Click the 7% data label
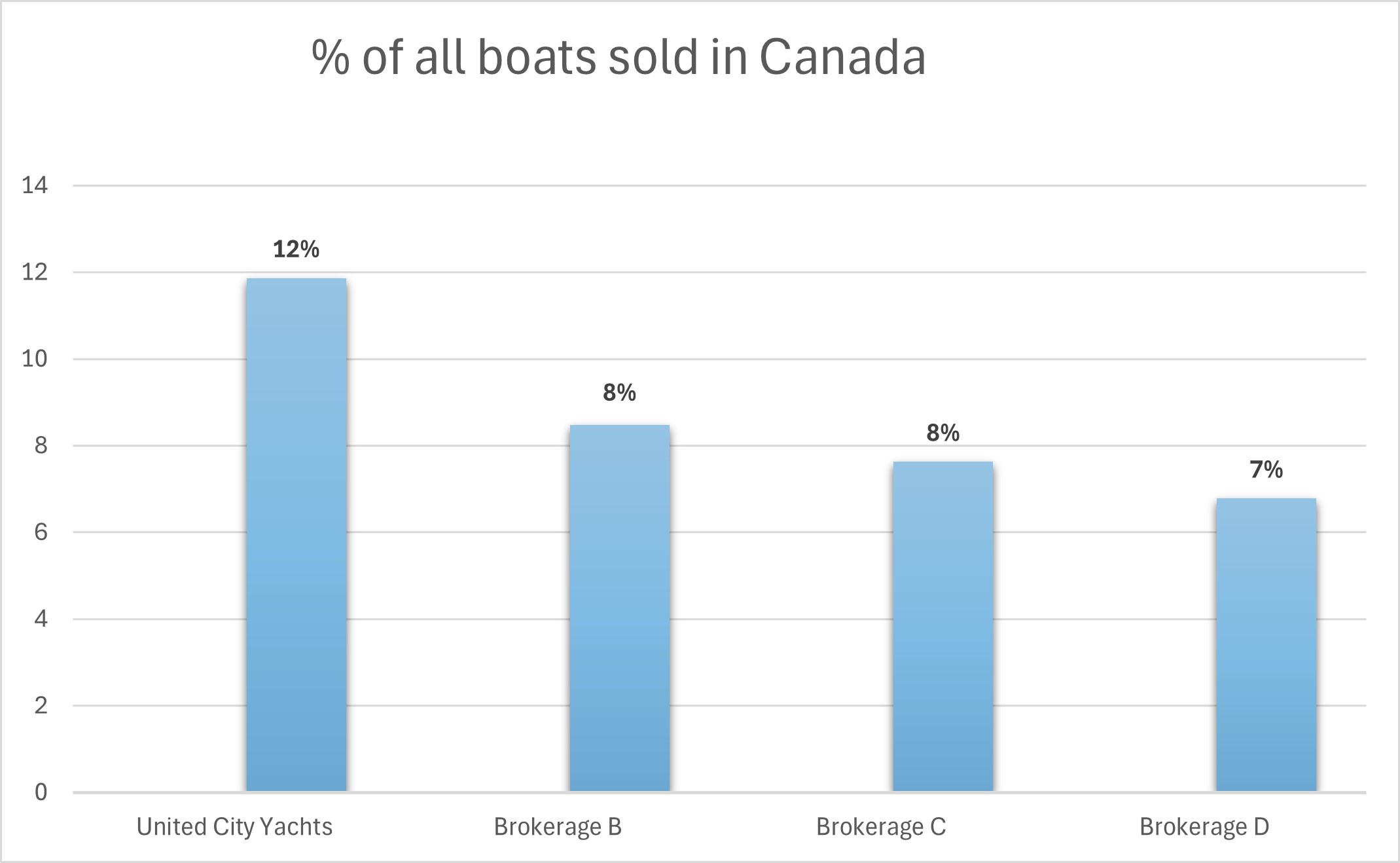1400x863 pixels. point(1266,469)
